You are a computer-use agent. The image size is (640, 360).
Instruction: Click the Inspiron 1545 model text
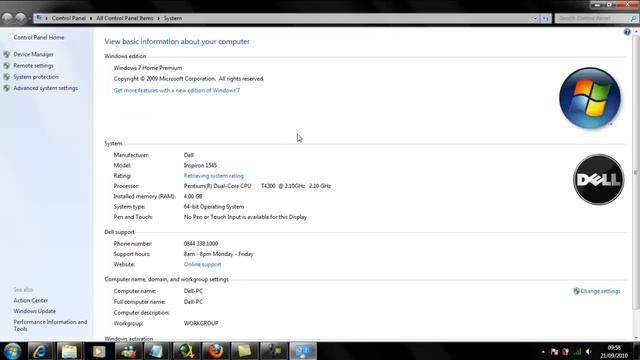(200, 165)
